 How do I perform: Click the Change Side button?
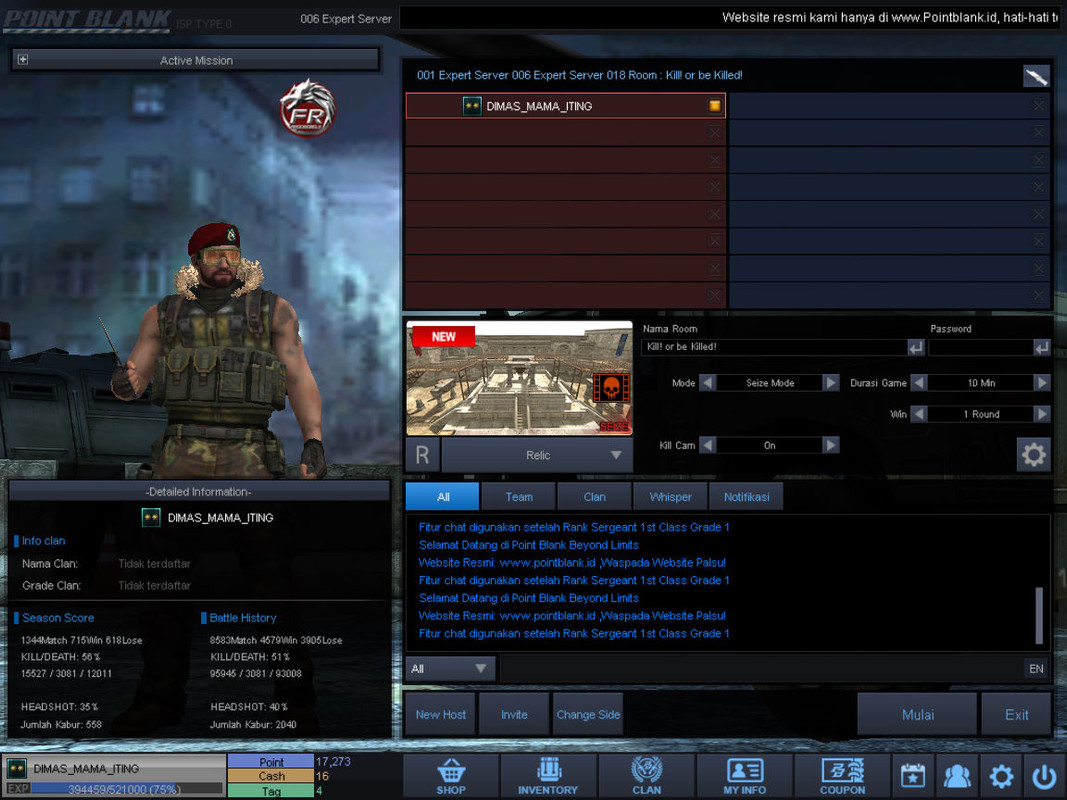(588, 714)
